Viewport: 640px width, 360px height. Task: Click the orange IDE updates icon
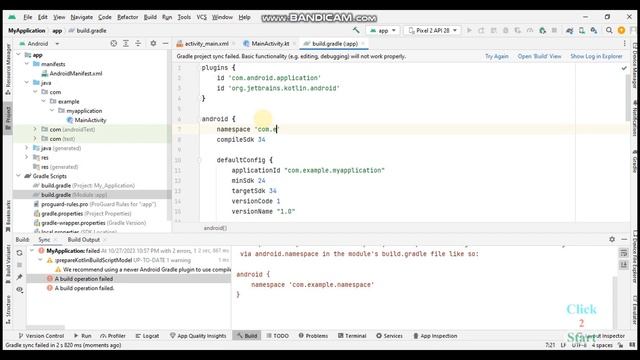pos(621,30)
